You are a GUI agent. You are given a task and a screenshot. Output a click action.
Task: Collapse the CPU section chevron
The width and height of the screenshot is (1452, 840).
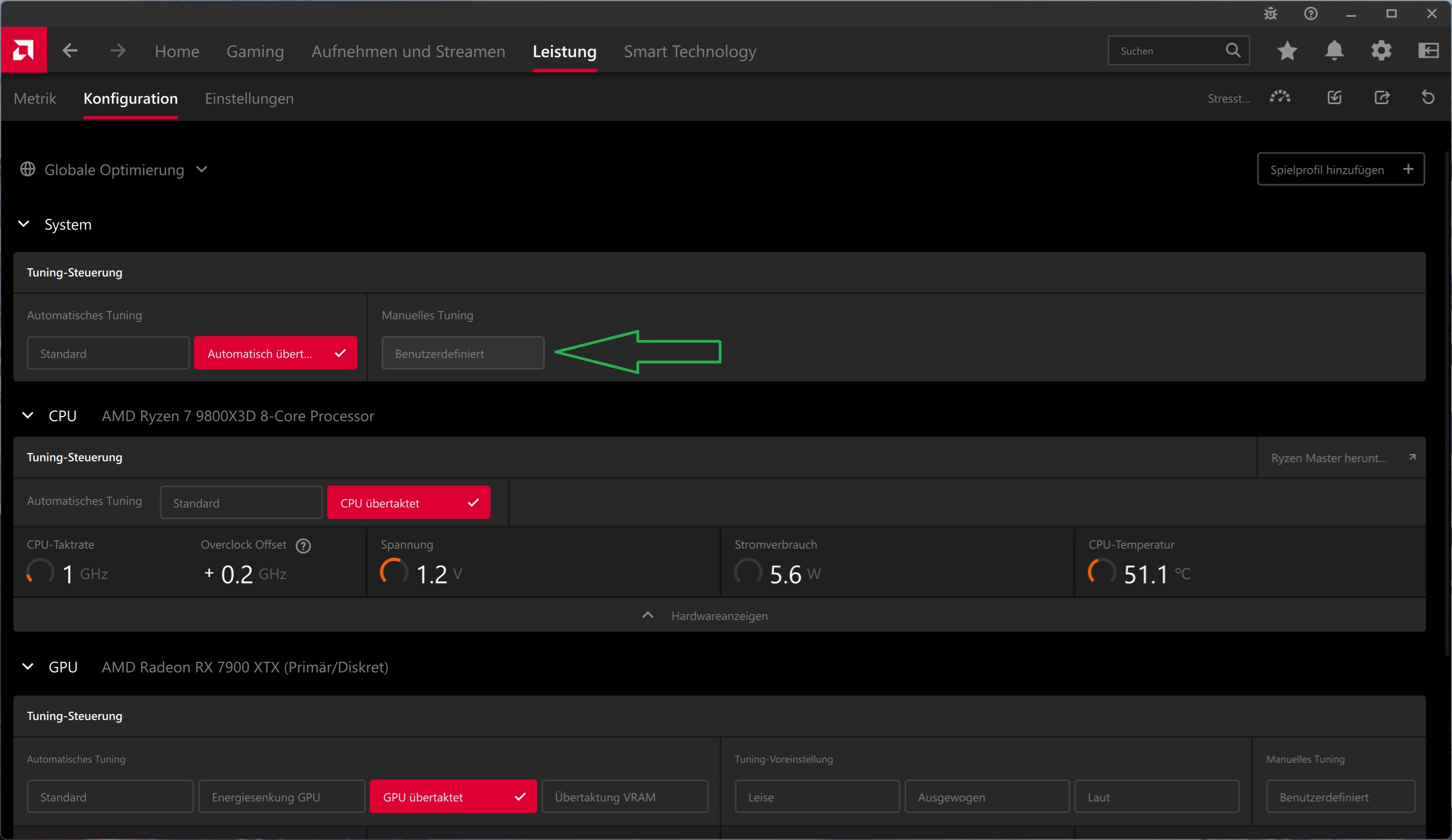point(27,416)
